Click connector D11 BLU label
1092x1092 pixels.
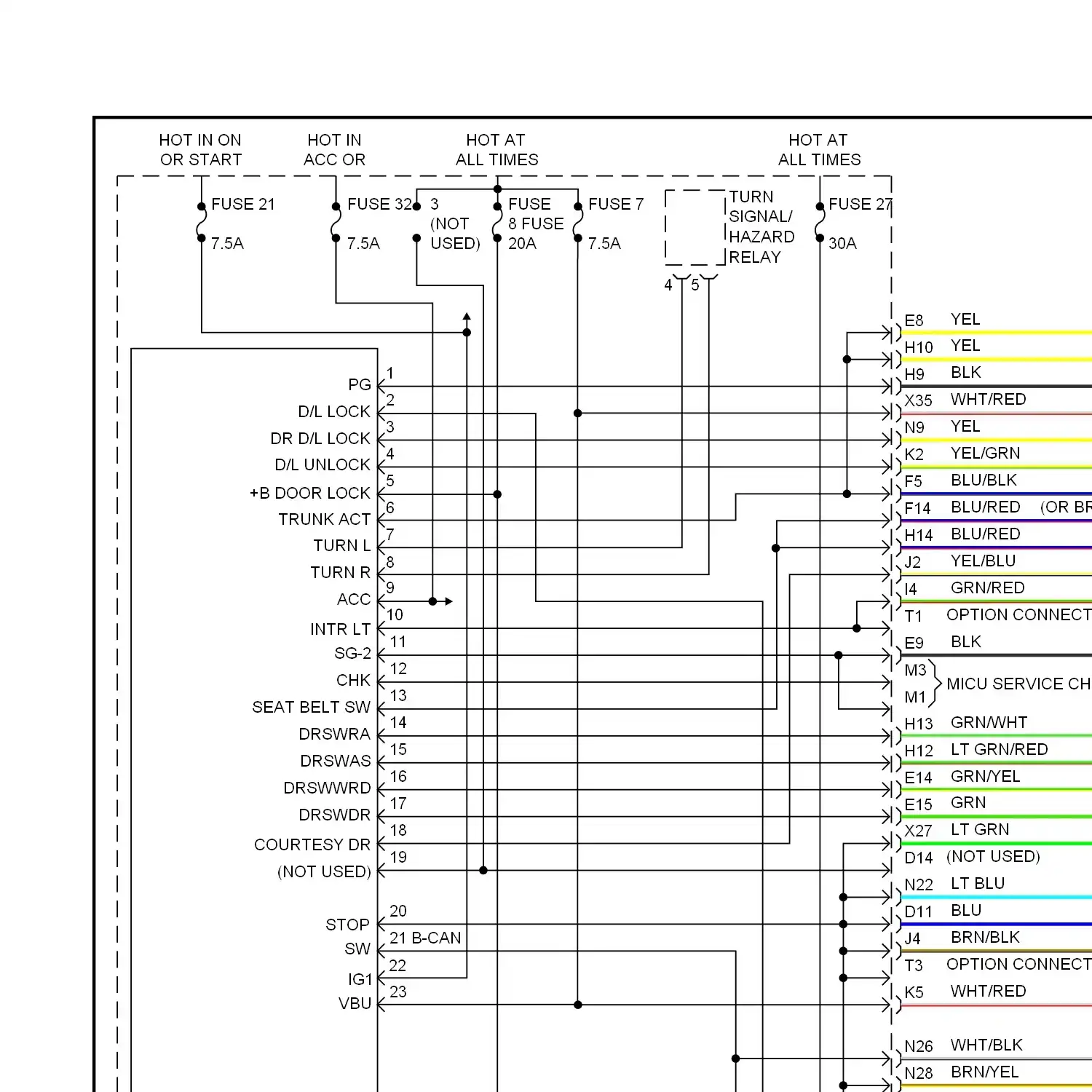tap(943, 911)
